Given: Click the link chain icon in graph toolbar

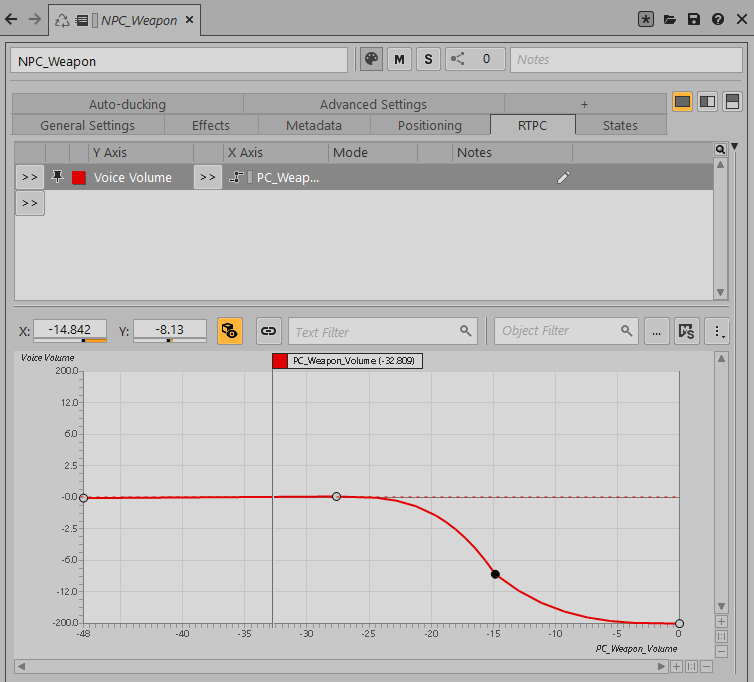Looking at the screenshot, I should pyautogui.click(x=268, y=331).
